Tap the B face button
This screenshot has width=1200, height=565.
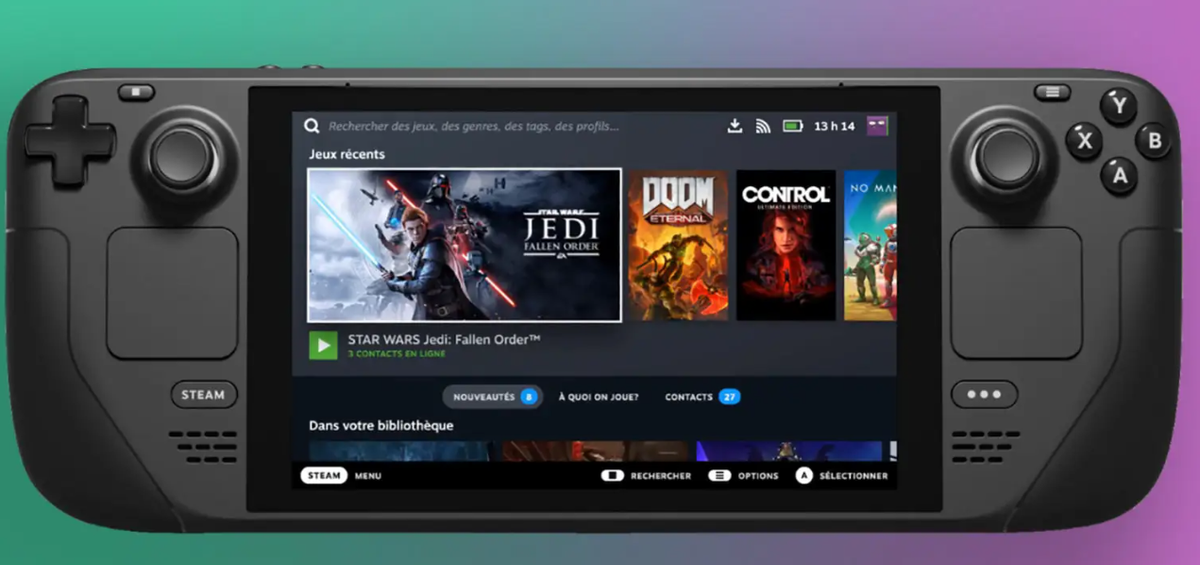[1154, 141]
